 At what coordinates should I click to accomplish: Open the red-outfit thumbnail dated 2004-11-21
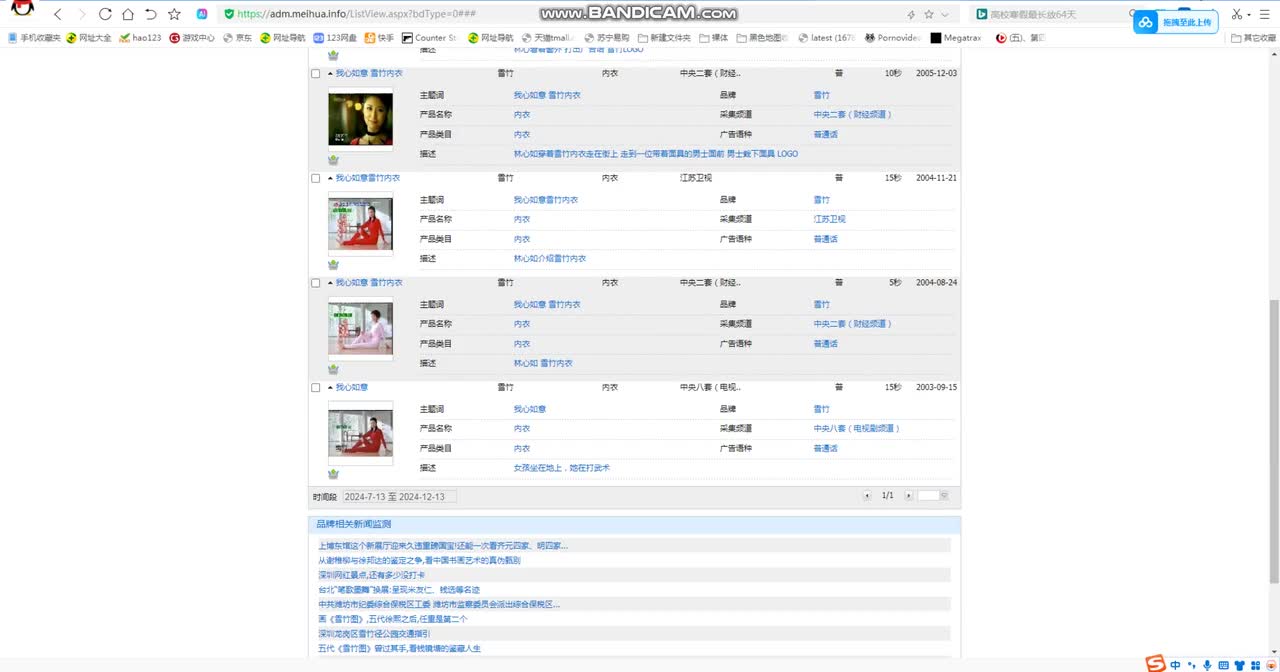point(360,224)
